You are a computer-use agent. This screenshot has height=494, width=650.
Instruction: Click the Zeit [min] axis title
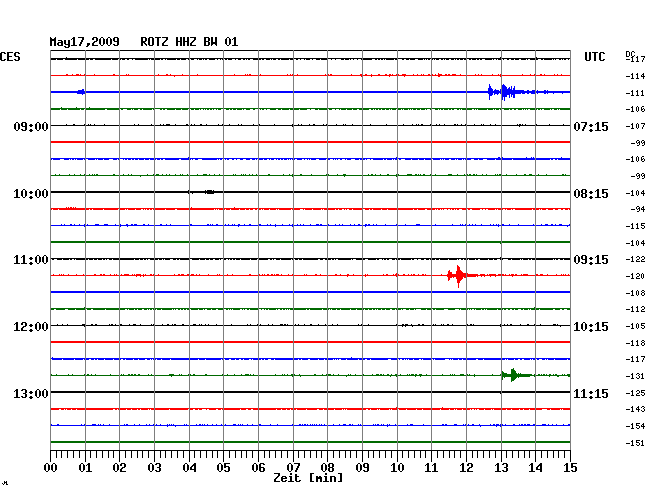click(x=308, y=478)
